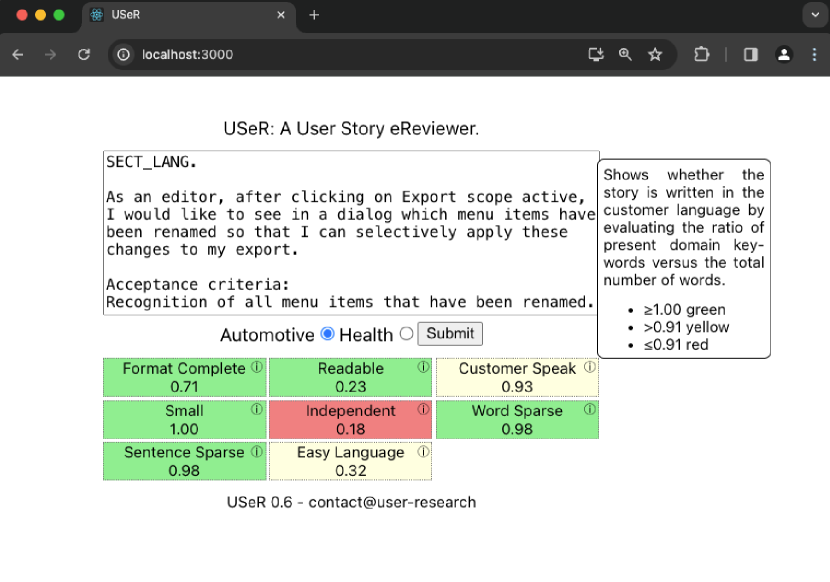Show info for Word Sparse metric
Screen dimensions: 830x582
point(589,409)
